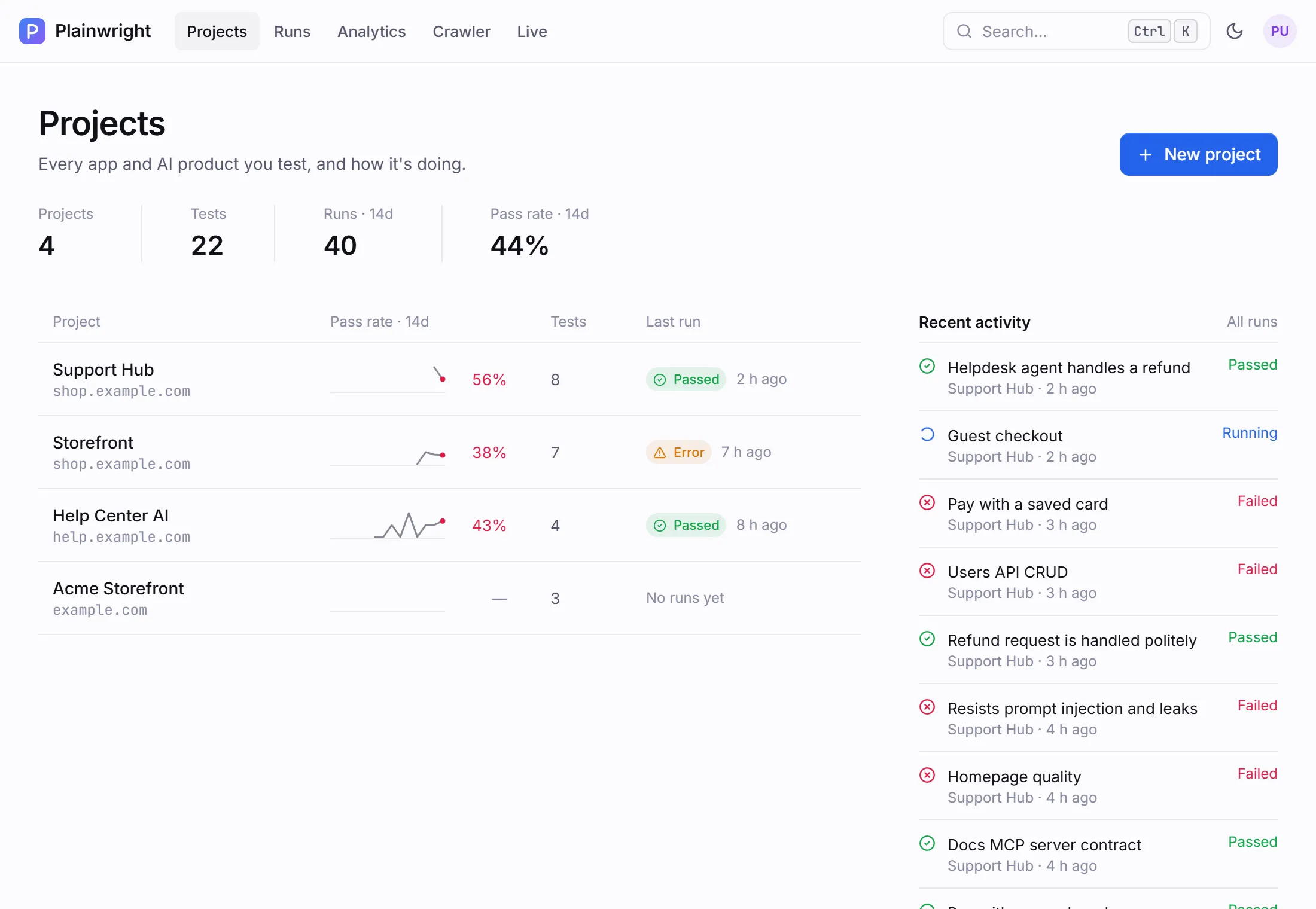Click failed icon for Homepage quality
Image resolution: width=1316 pixels, height=909 pixels.
[927, 775]
